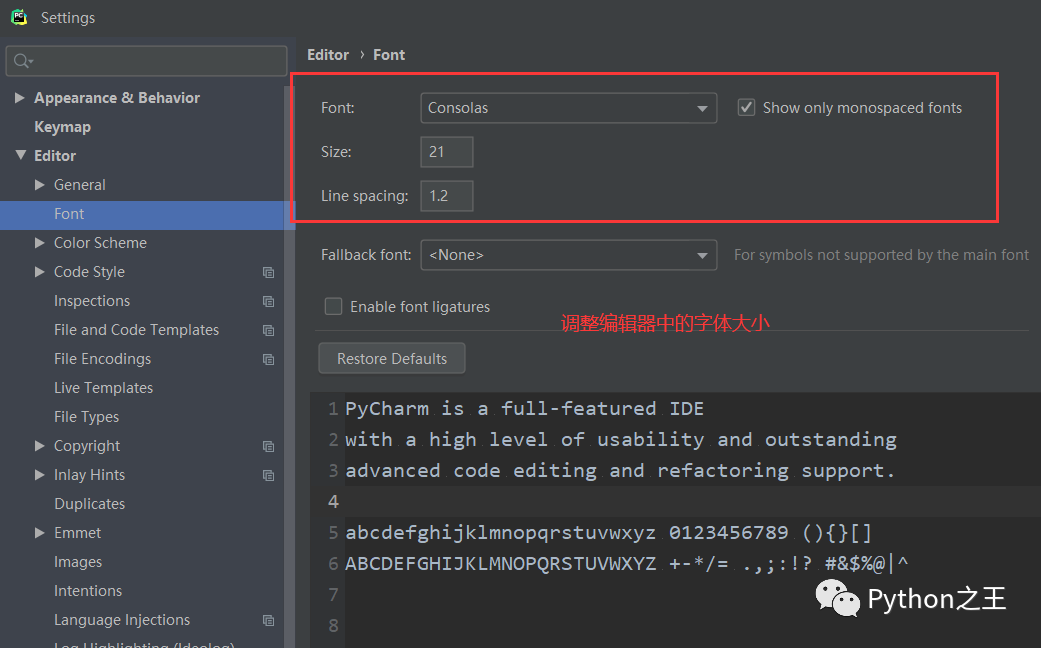This screenshot has height=648, width=1041.
Task: Expand the Copyright node
Action: (x=40, y=446)
